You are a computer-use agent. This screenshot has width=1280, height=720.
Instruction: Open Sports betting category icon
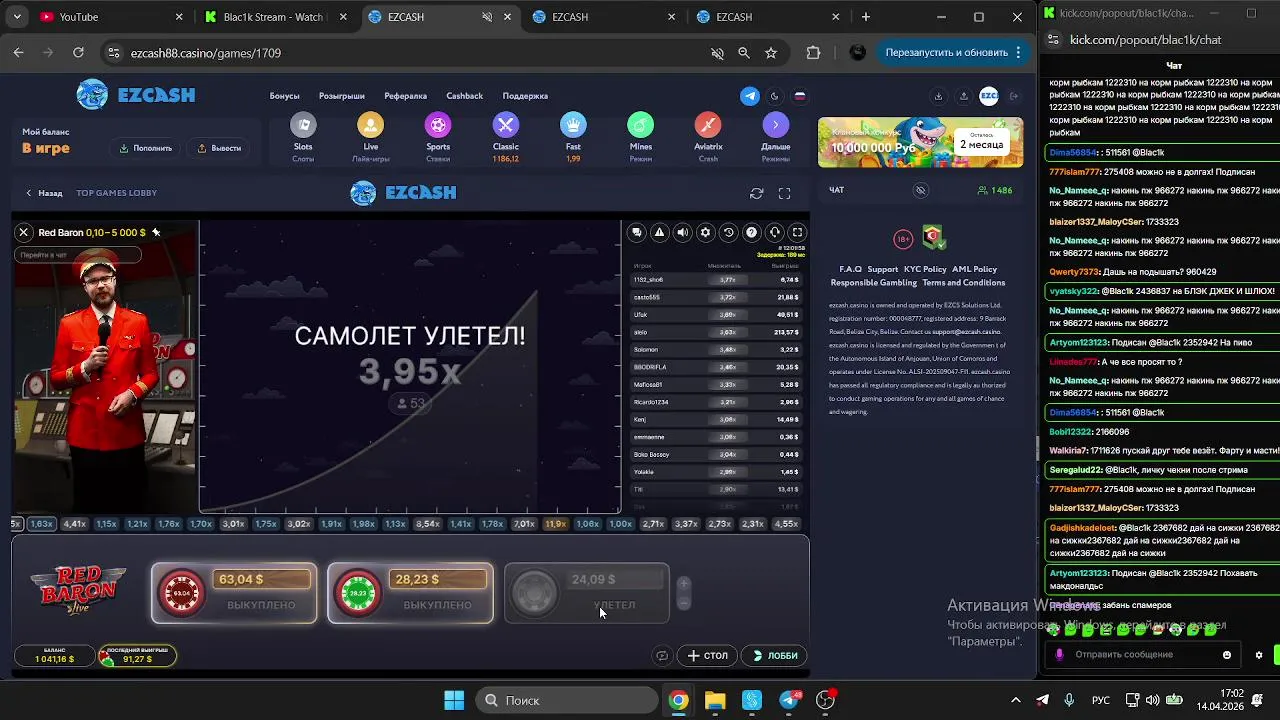tap(438, 125)
